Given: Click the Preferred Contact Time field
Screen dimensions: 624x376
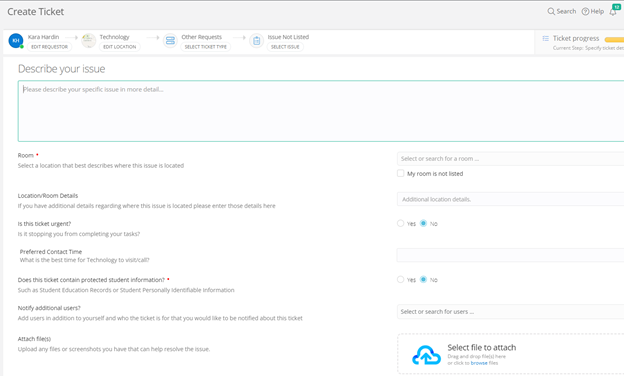Looking at the screenshot, I should (x=510, y=255).
